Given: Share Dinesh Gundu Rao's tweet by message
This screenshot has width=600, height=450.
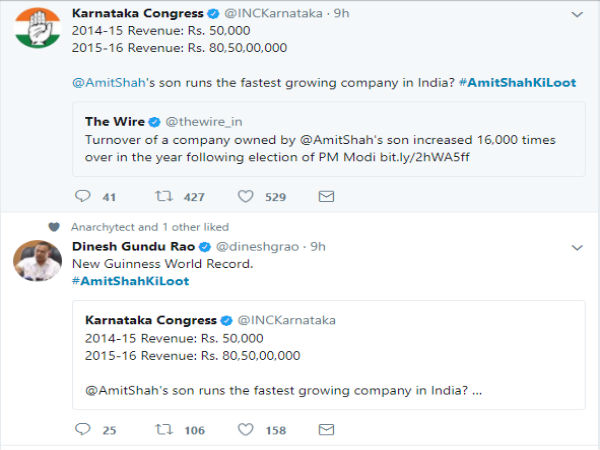Looking at the screenshot, I should (326, 430).
